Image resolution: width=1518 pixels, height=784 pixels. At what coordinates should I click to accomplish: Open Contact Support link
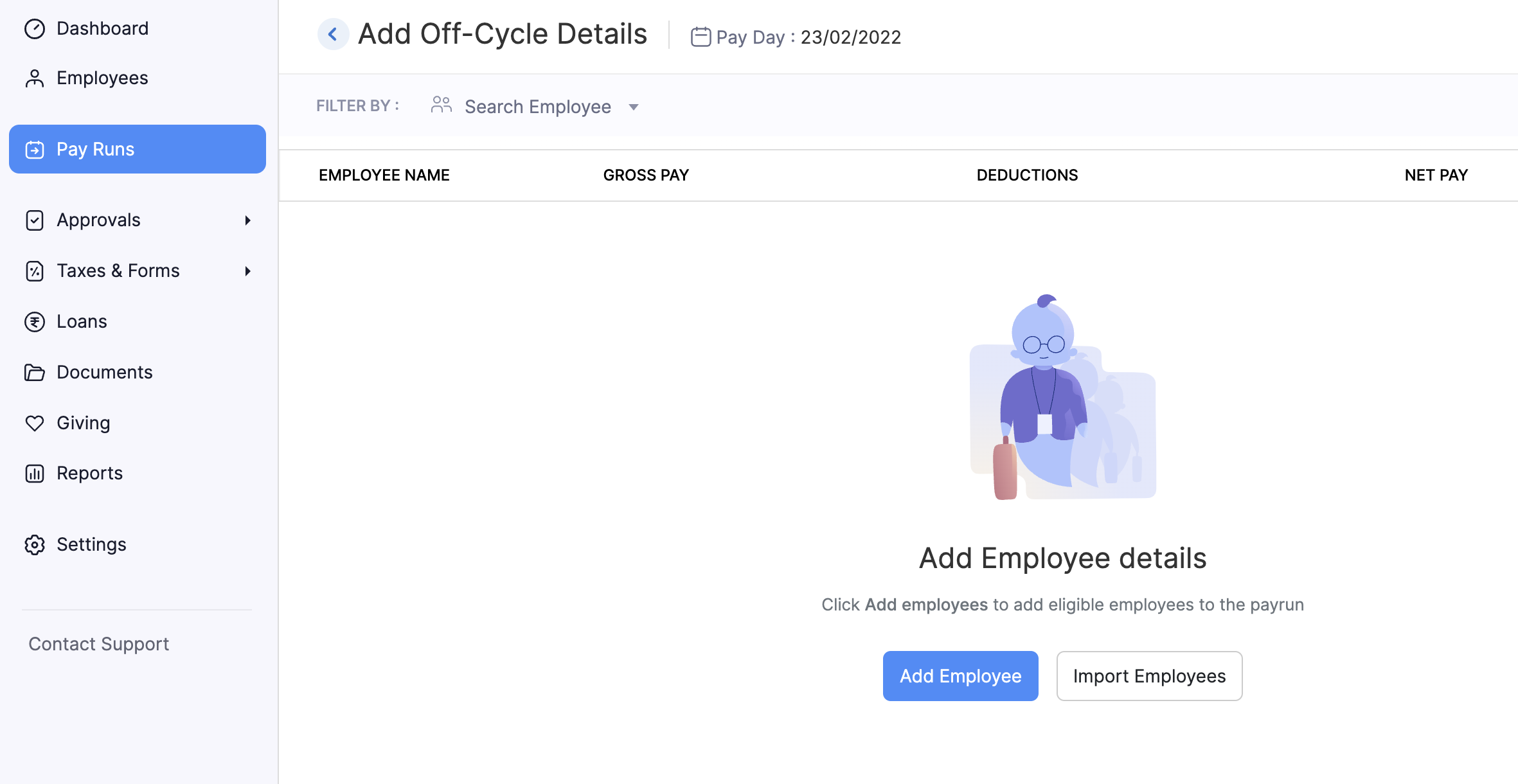click(x=98, y=643)
